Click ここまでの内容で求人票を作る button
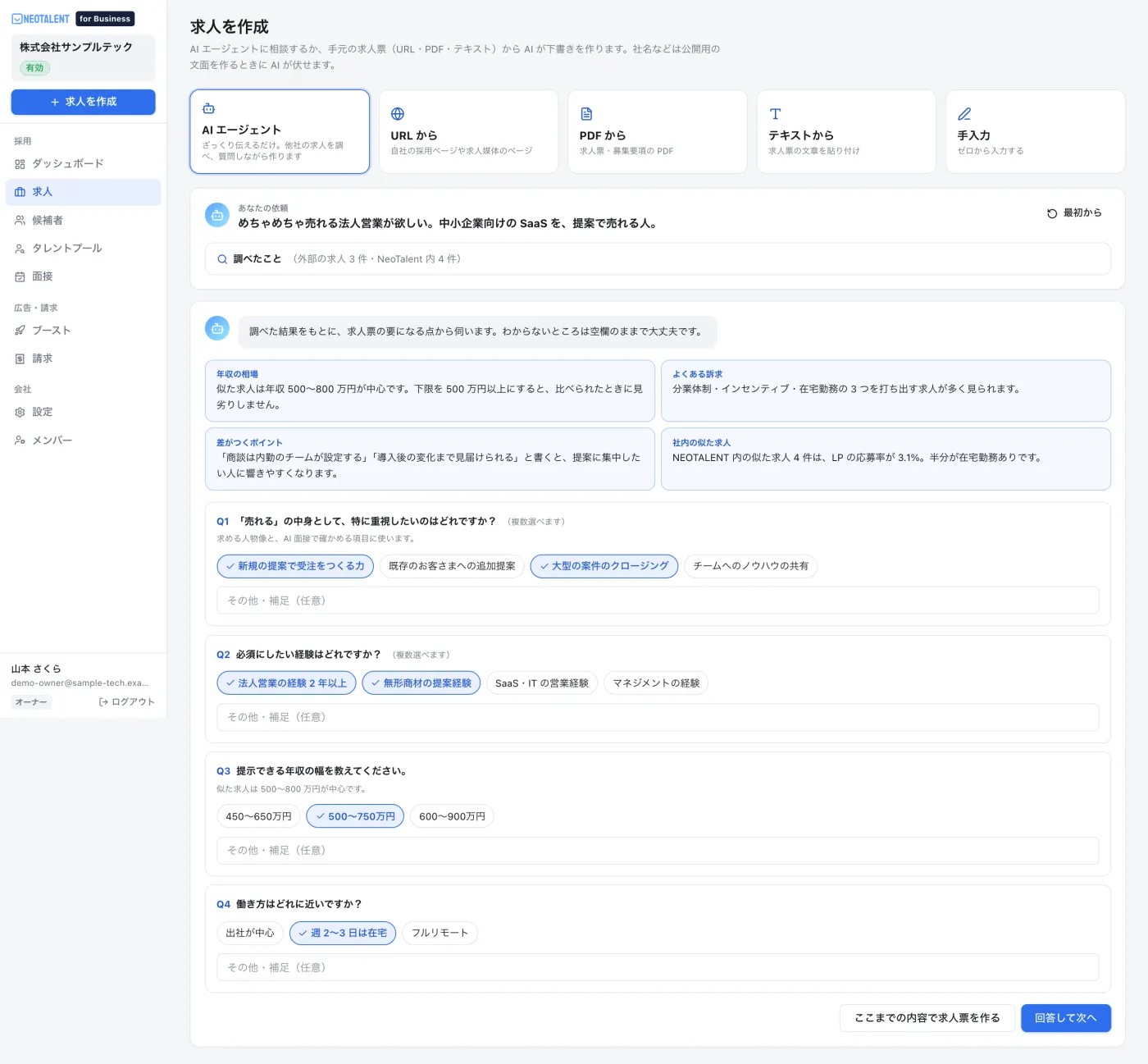 click(x=927, y=1018)
